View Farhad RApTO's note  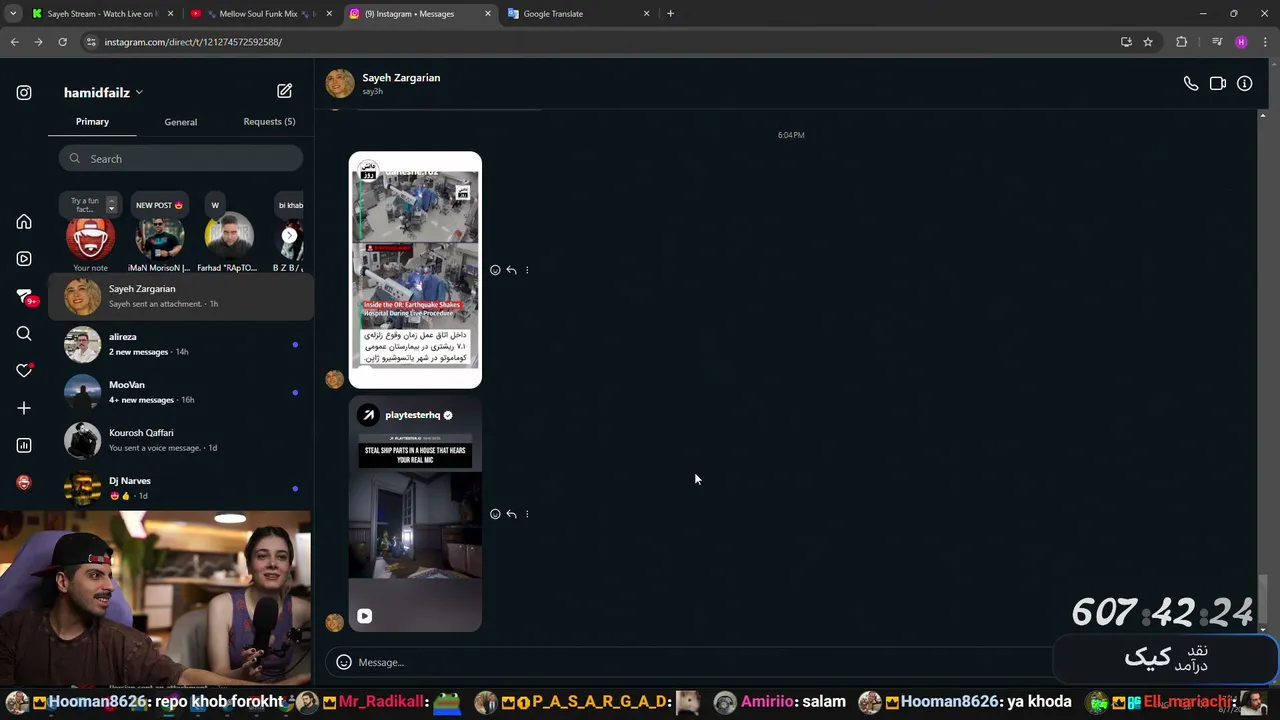[227, 235]
